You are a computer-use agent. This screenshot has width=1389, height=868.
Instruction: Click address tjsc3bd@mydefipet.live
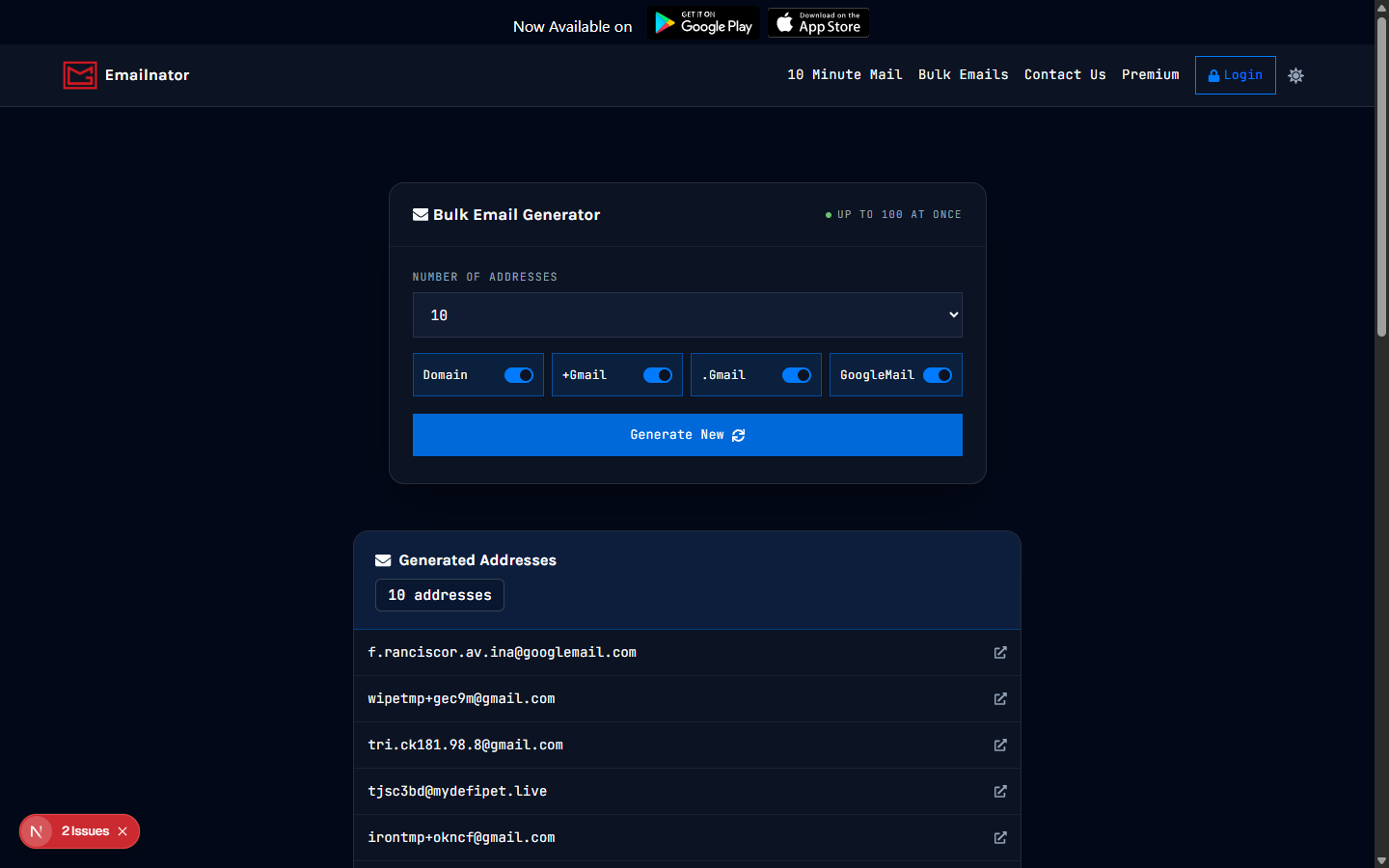tap(457, 792)
